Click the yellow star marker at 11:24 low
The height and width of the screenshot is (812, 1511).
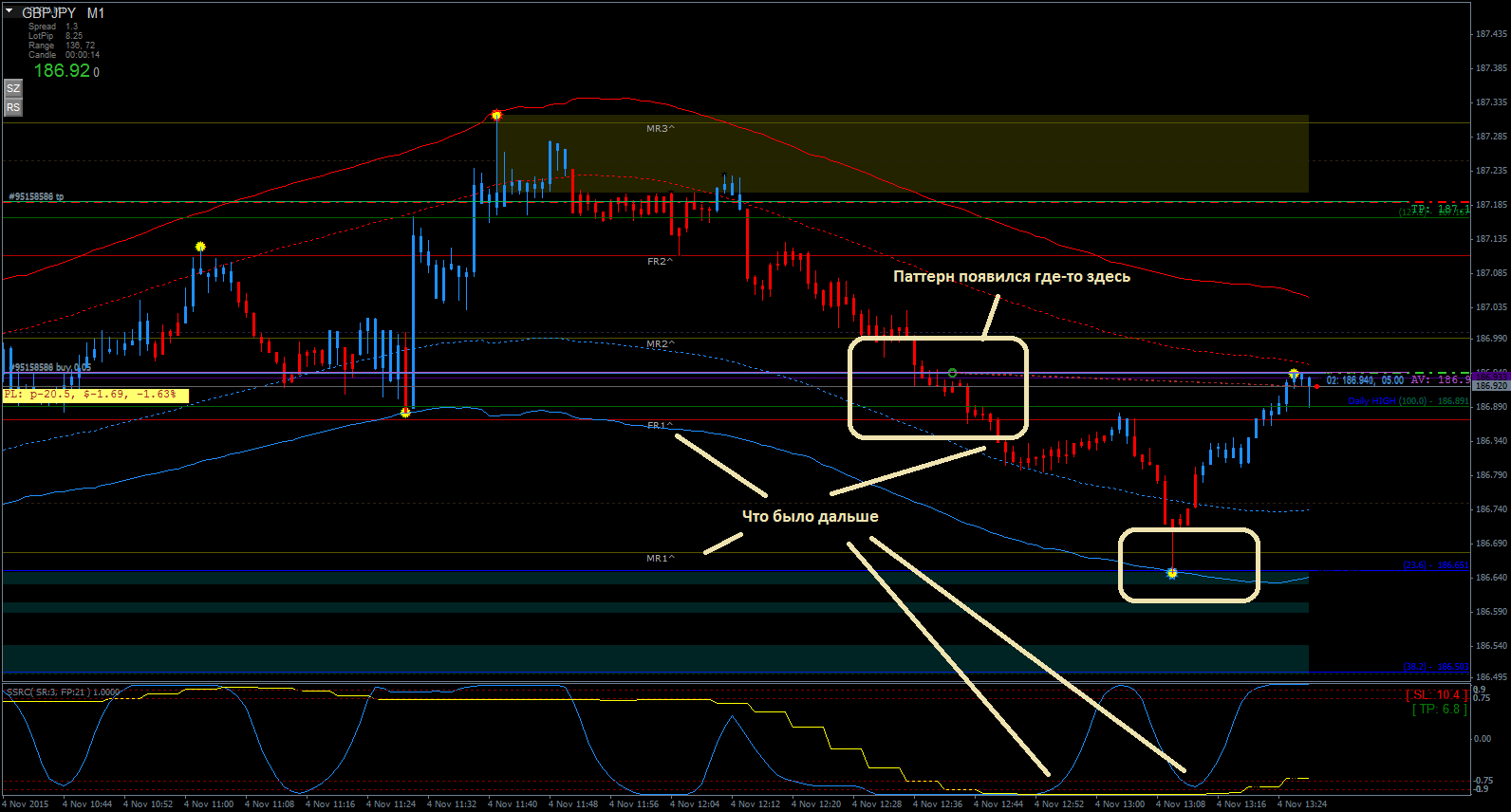405,413
